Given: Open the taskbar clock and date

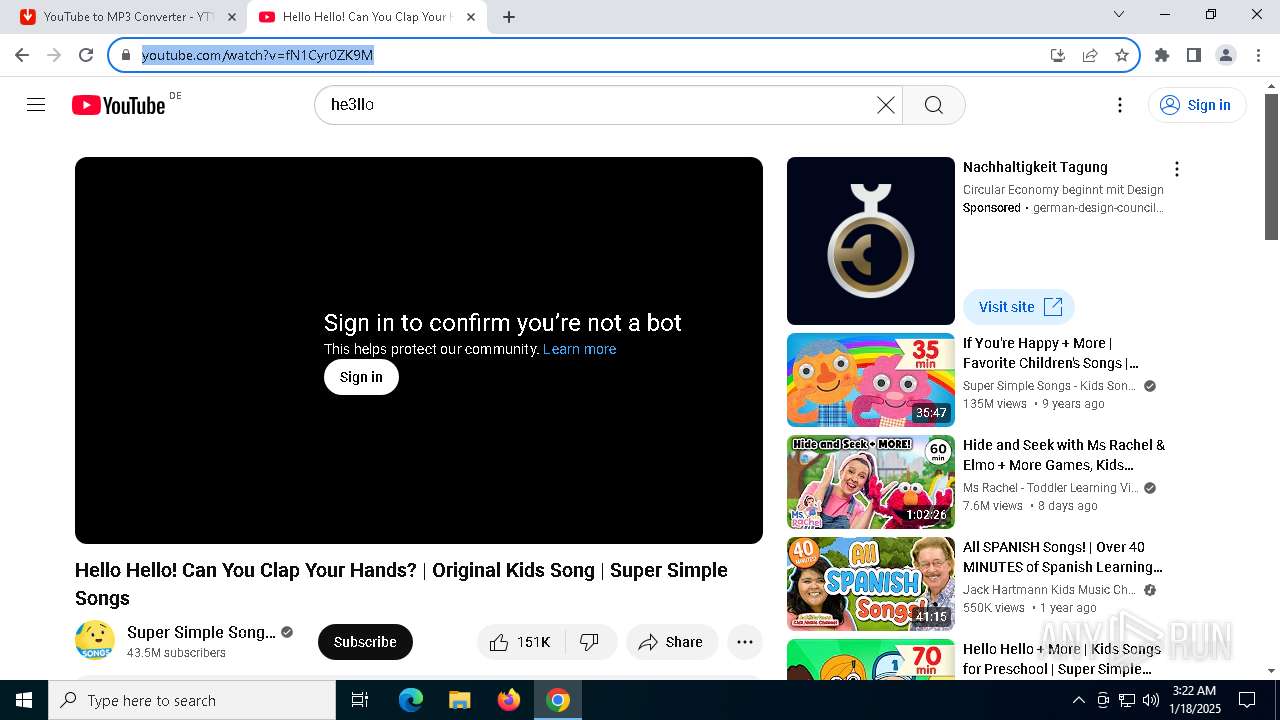Looking at the screenshot, I should [1196, 700].
